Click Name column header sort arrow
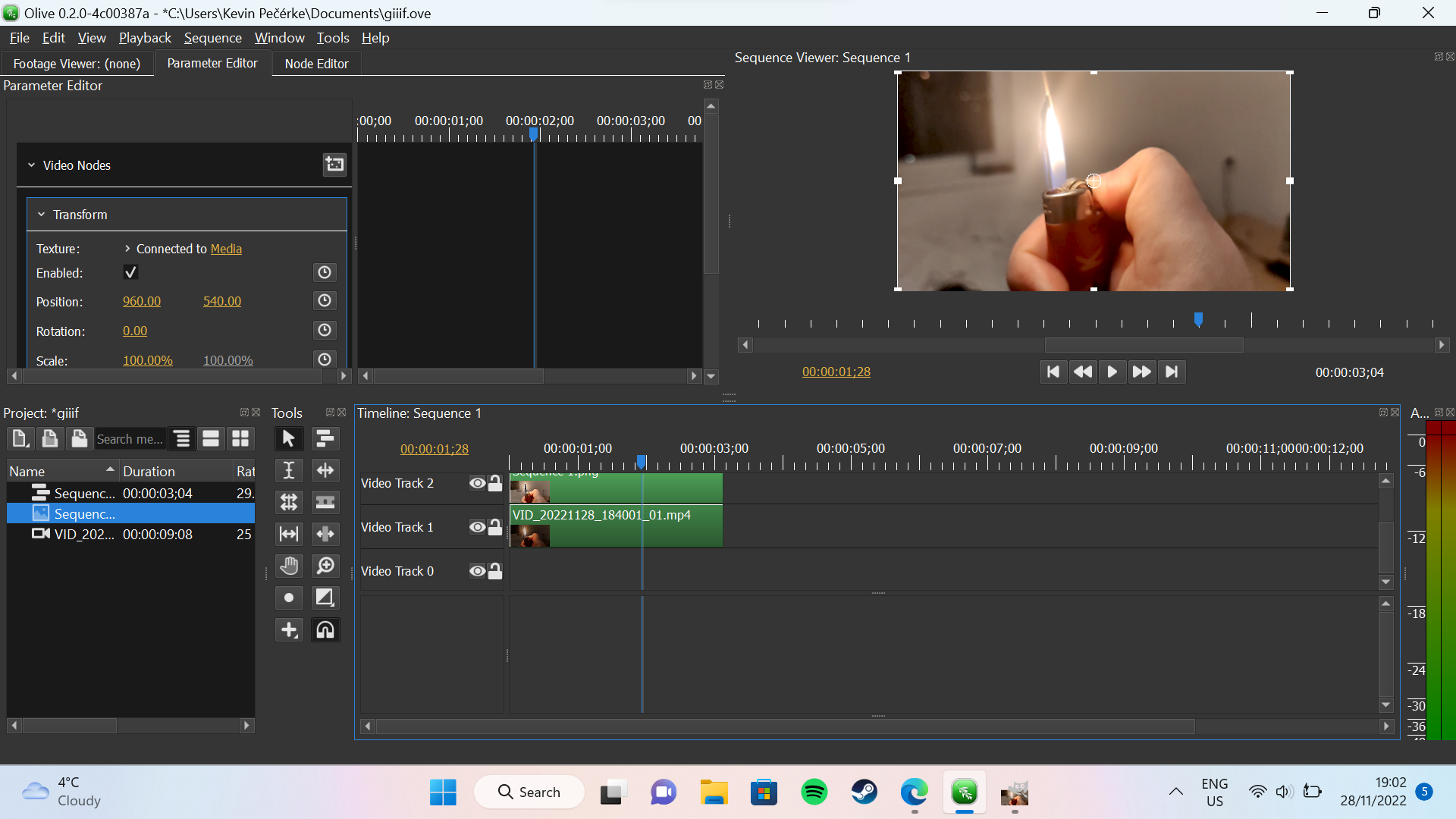This screenshot has width=1456, height=819. tap(110, 470)
